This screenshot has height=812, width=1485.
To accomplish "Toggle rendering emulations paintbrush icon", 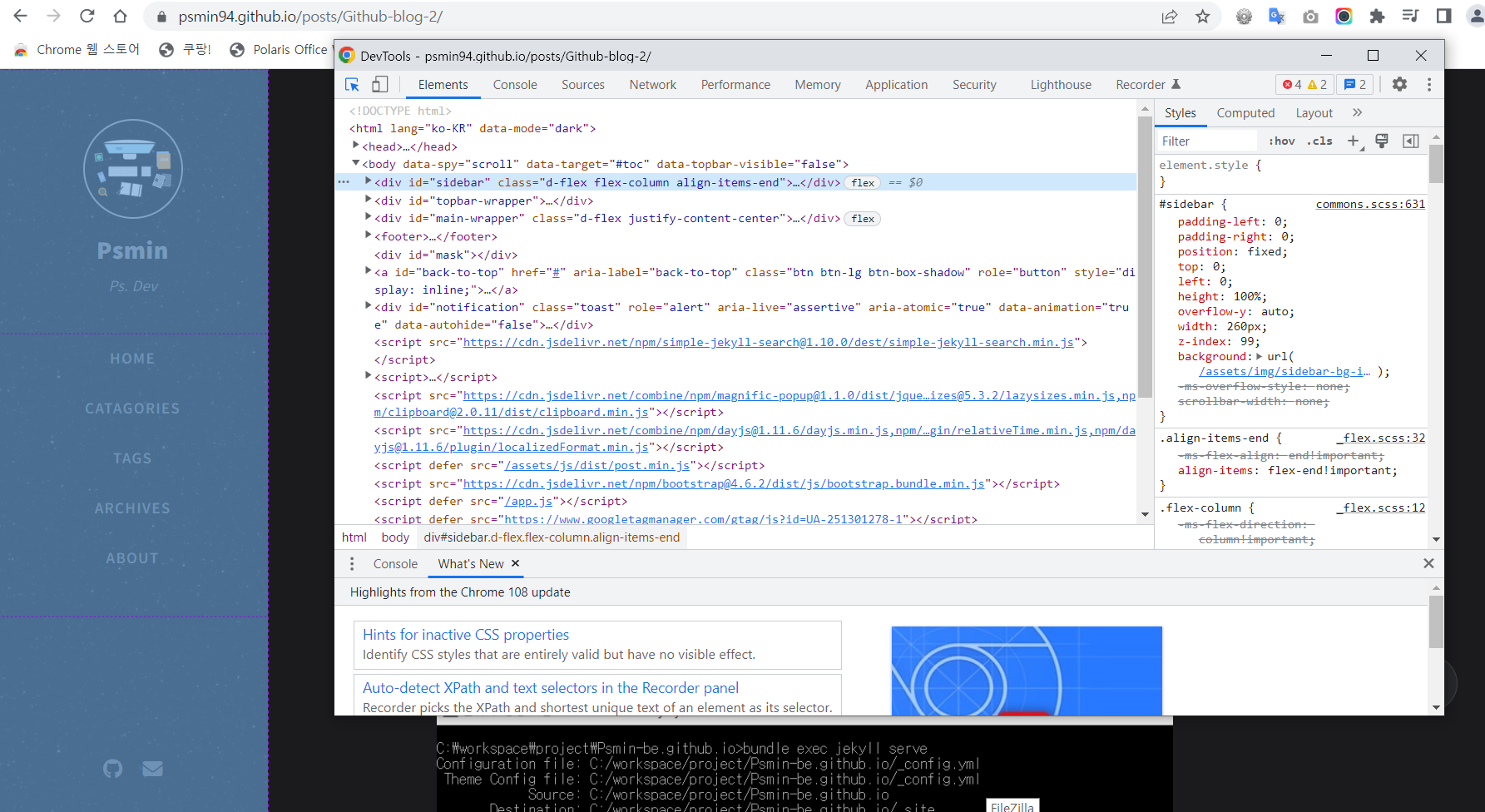I will click(x=1382, y=141).
